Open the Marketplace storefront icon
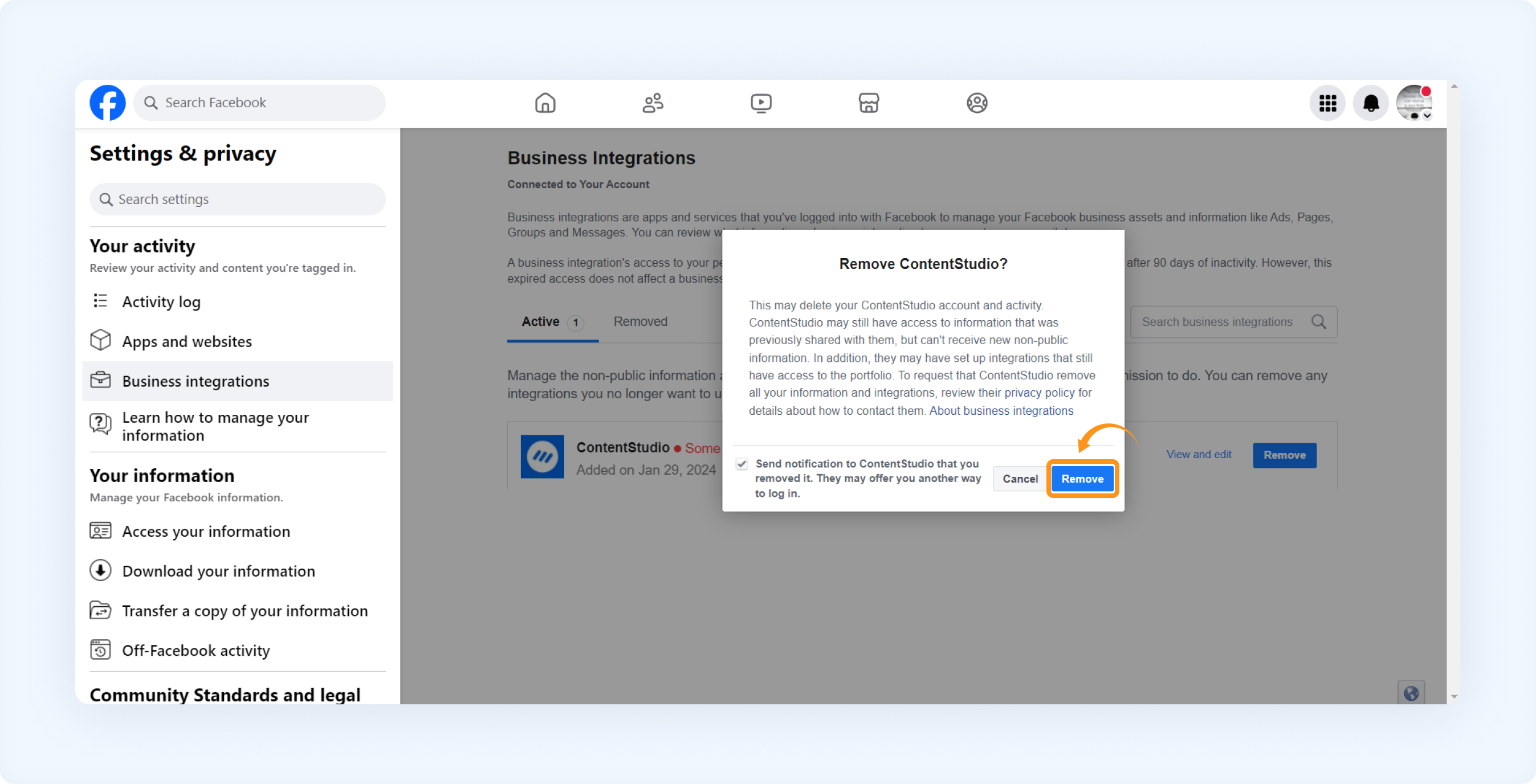The image size is (1536, 784). click(869, 103)
